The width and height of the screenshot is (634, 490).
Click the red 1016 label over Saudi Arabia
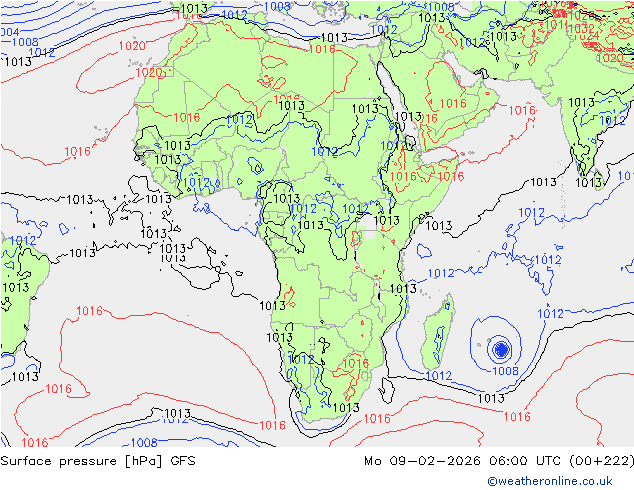click(x=453, y=103)
